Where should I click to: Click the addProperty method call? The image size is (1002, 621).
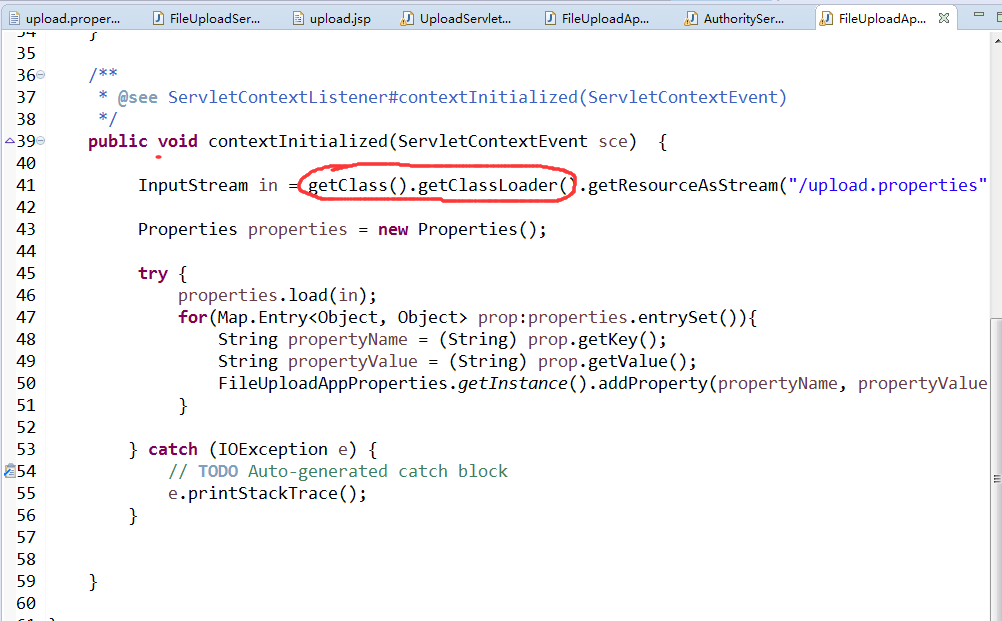tap(652, 383)
